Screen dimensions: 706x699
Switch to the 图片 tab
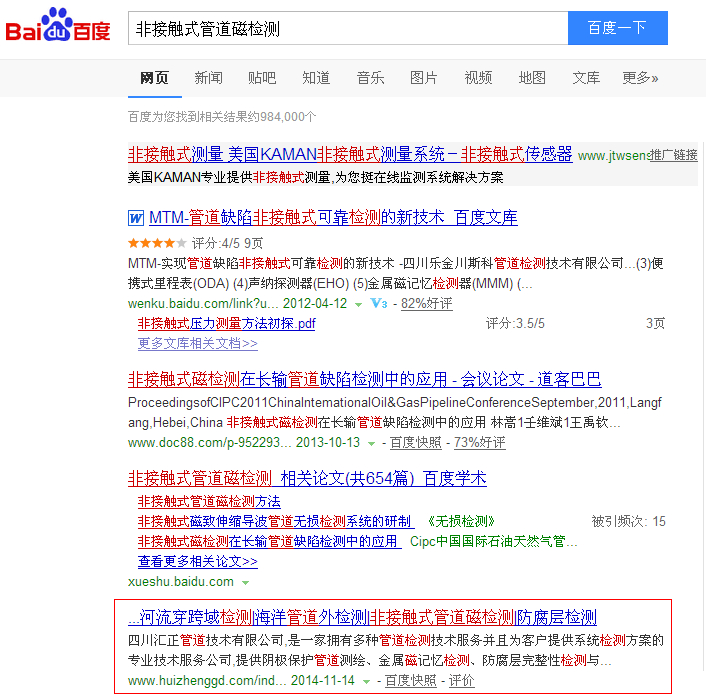tap(424, 78)
